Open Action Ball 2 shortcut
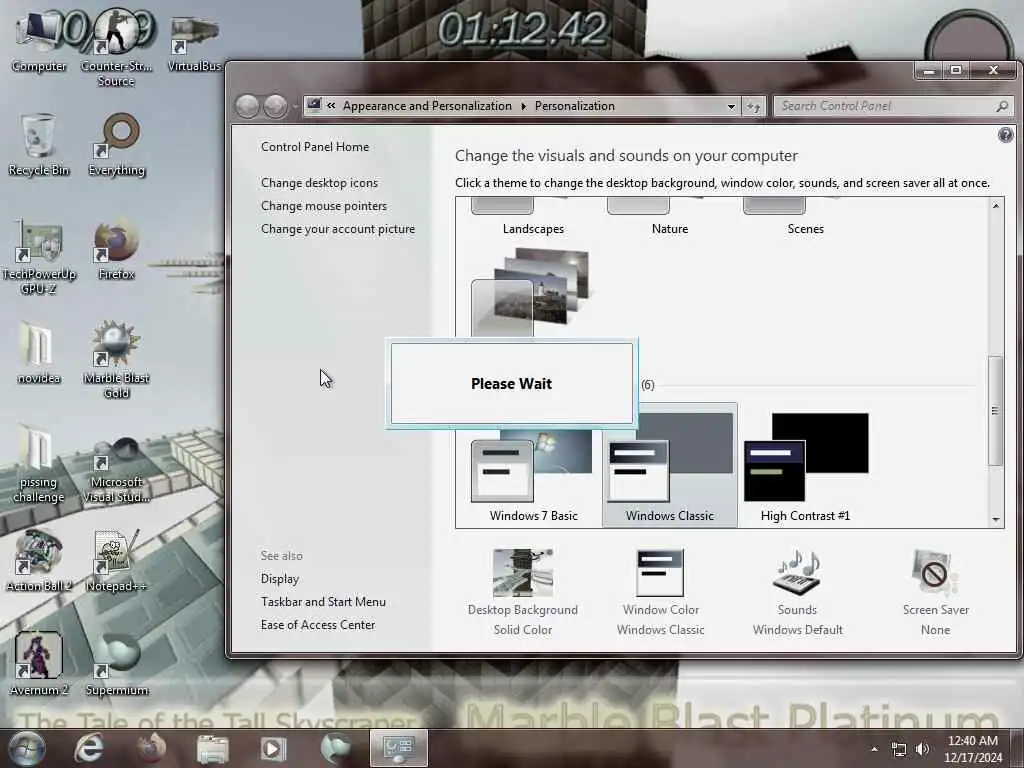The height and width of the screenshot is (768, 1024). 39,562
